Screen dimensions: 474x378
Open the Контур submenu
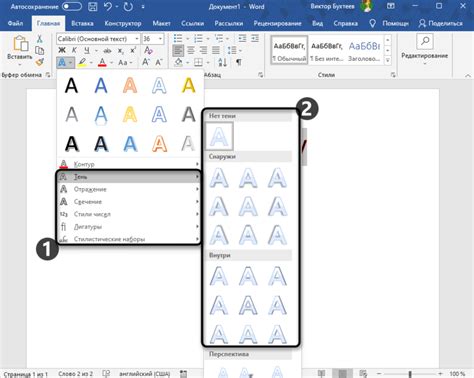[x=129, y=164]
